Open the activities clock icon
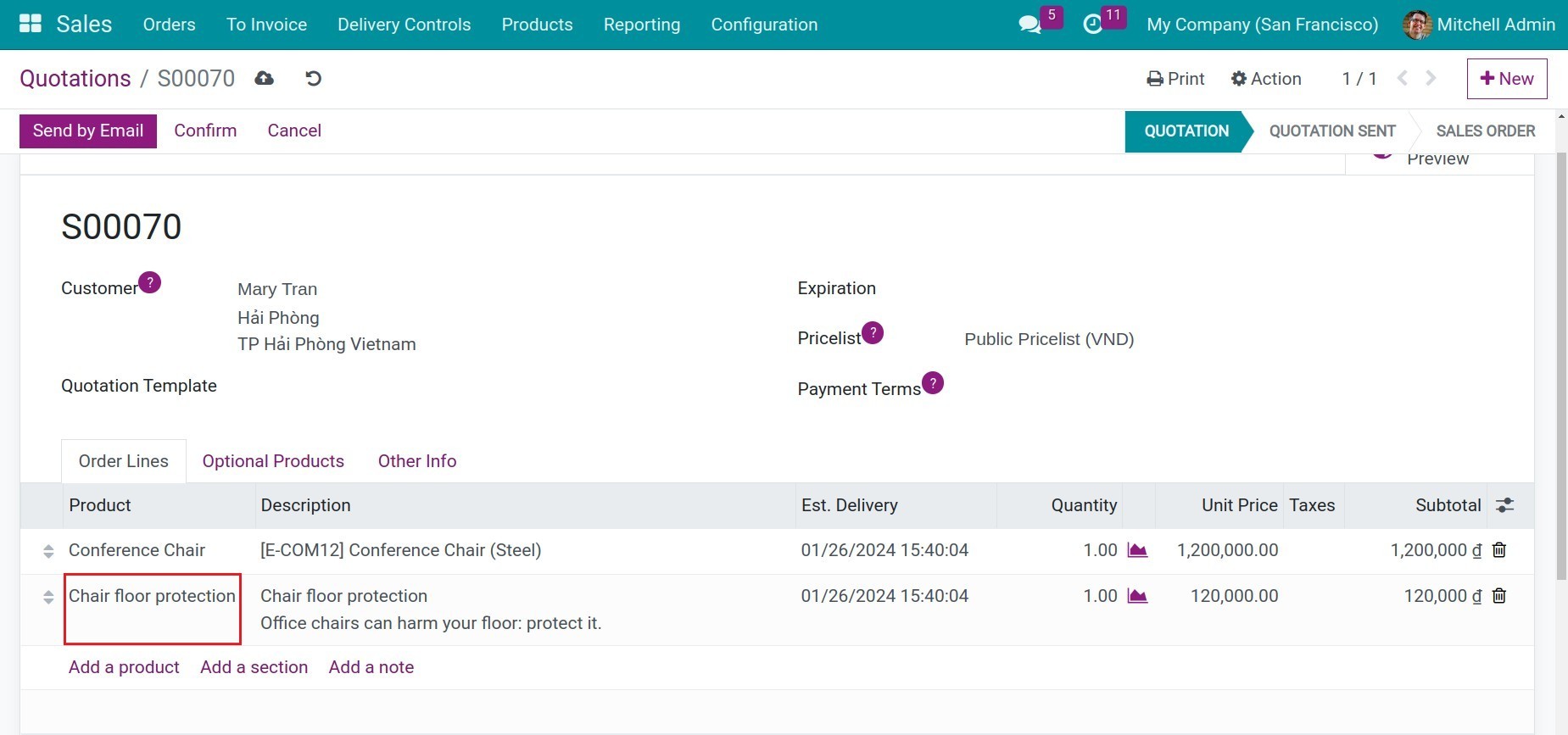This screenshot has height=735, width=1568. [1093, 25]
